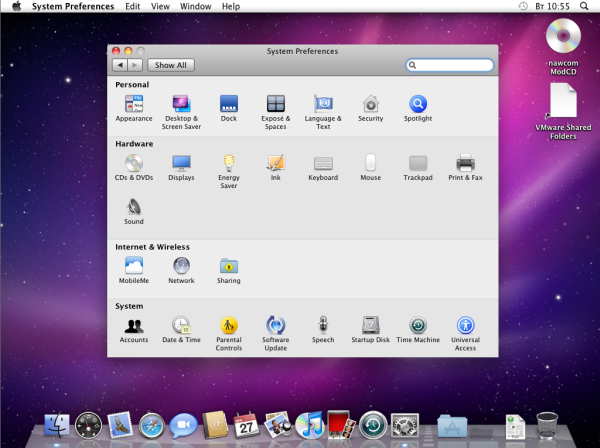Launch iTunes from the Dock
This screenshot has width=600, height=448.
[x=310, y=425]
